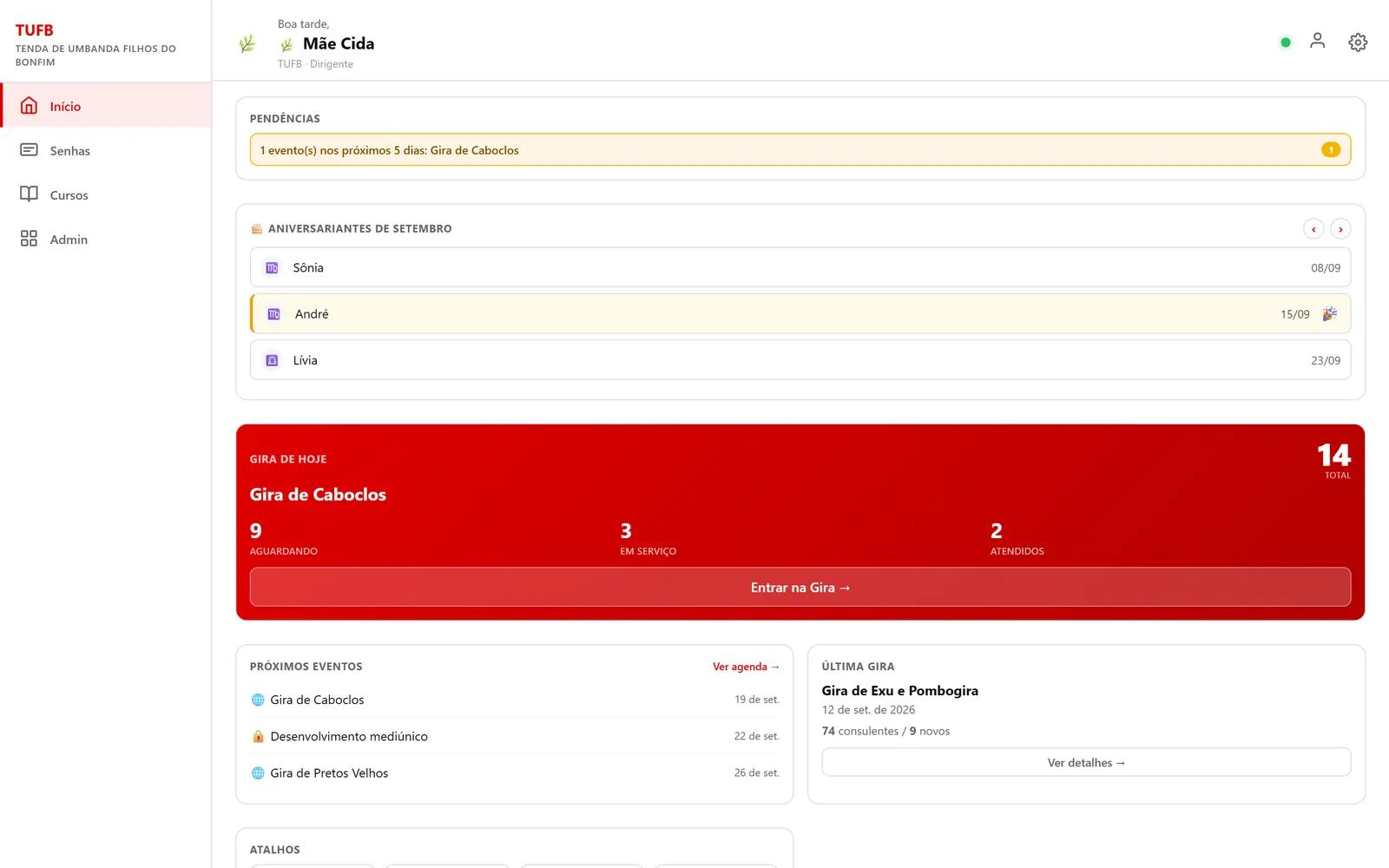Click the green online status dot
This screenshot has height=868, width=1389.
tap(1286, 43)
